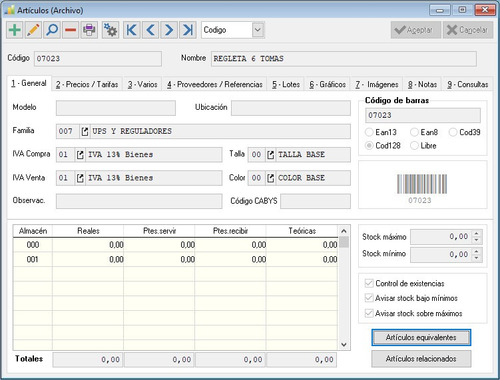
Task: Click the Aceptar button
Action: [x=416, y=30]
